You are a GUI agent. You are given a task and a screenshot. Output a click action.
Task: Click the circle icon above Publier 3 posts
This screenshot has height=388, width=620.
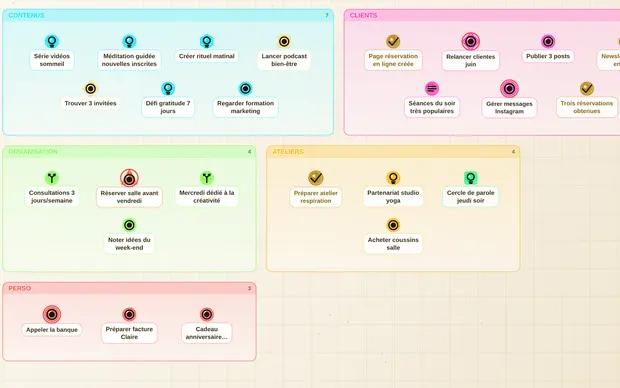click(x=548, y=41)
